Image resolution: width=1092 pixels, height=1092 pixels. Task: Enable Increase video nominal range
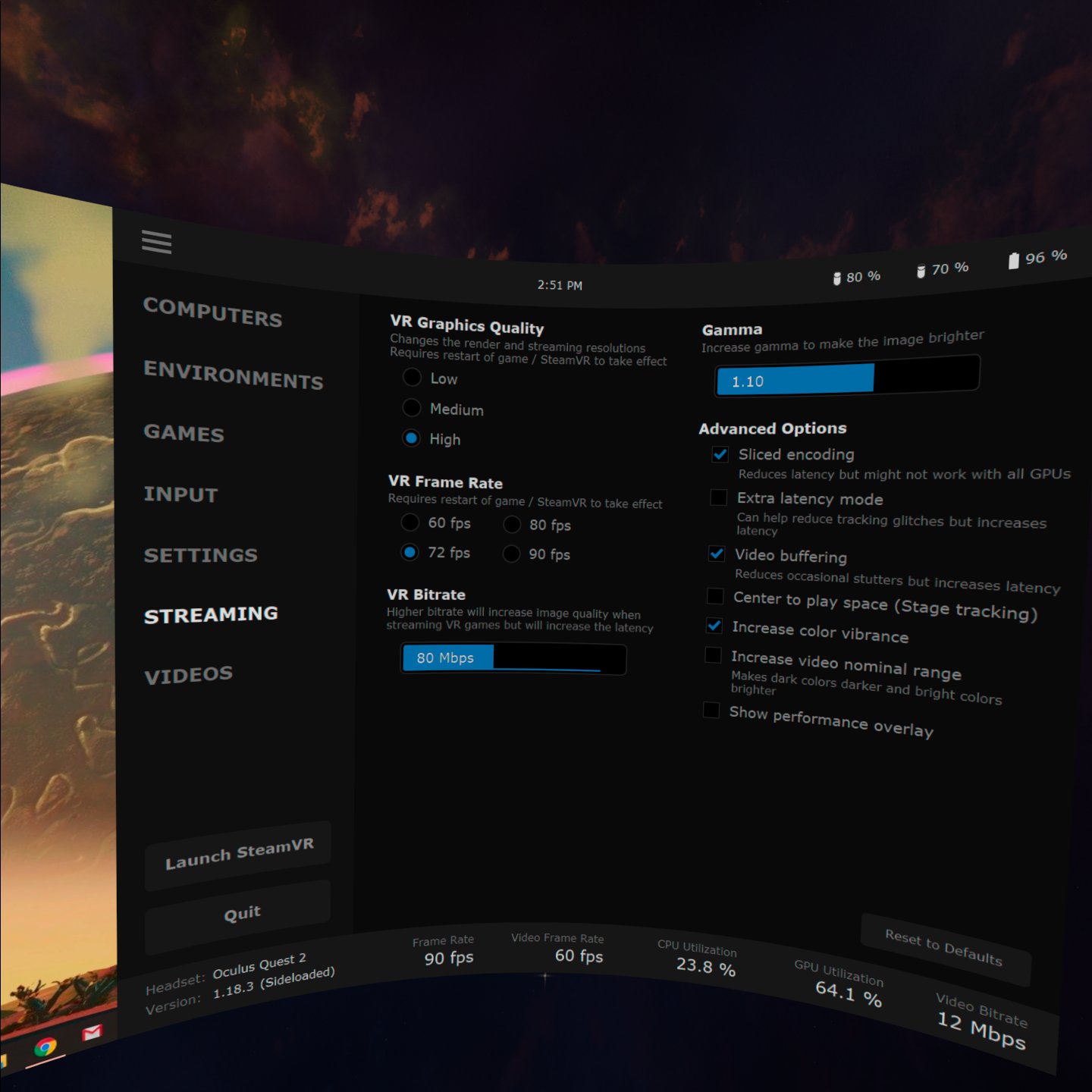(713, 654)
